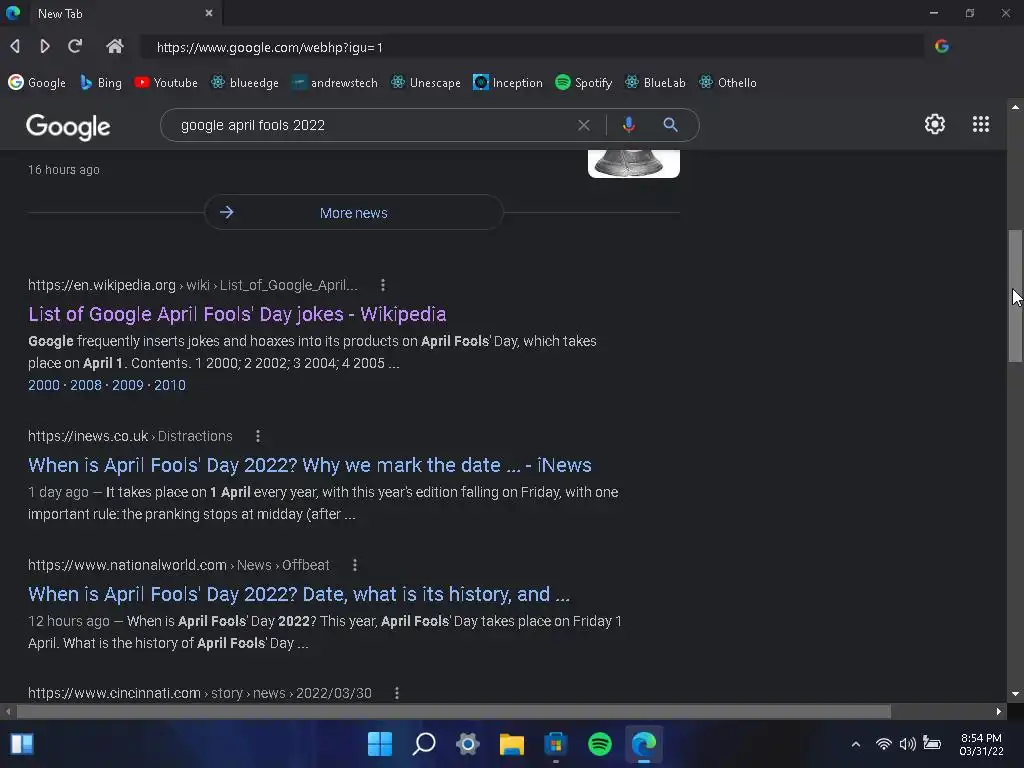The image size is (1024, 768).
Task: Jump to the 2000 section of the Wikipedia result
Action: 44,385
